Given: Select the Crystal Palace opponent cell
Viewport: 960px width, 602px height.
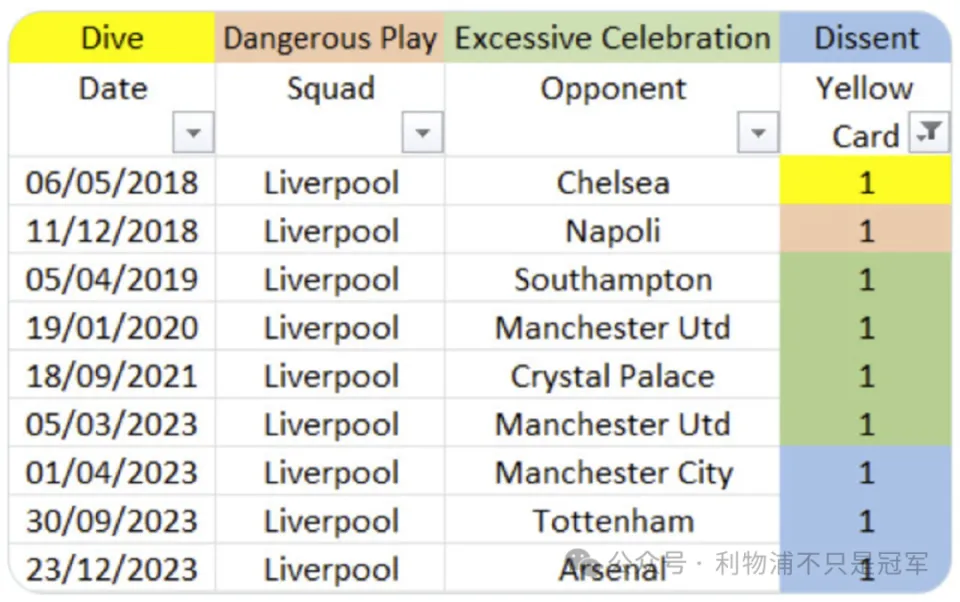Looking at the screenshot, I should [x=612, y=375].
